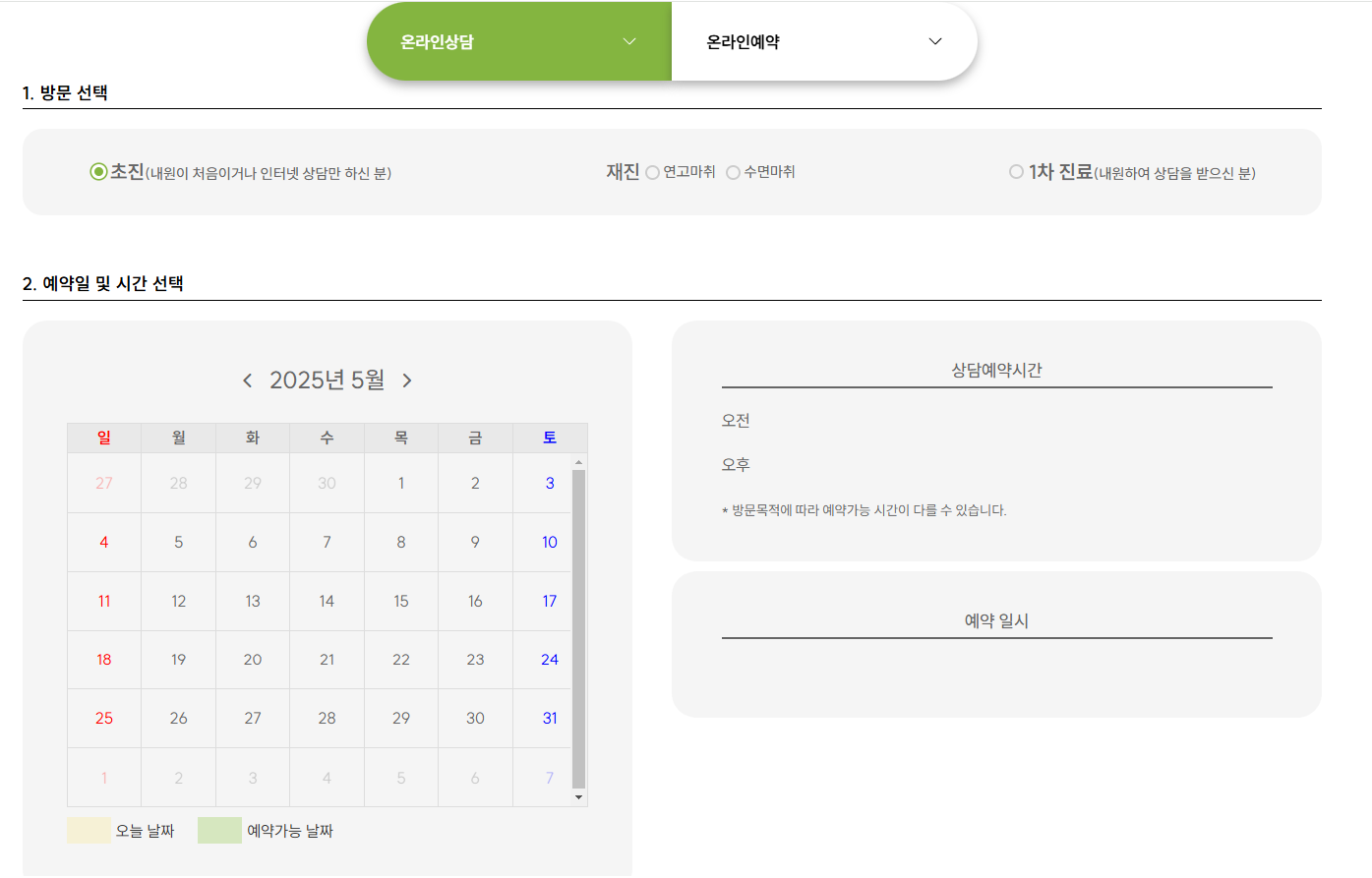Screen dimensions: 1372x878
Task: Select May 14 in the calendar
Action: pos(327,601)
